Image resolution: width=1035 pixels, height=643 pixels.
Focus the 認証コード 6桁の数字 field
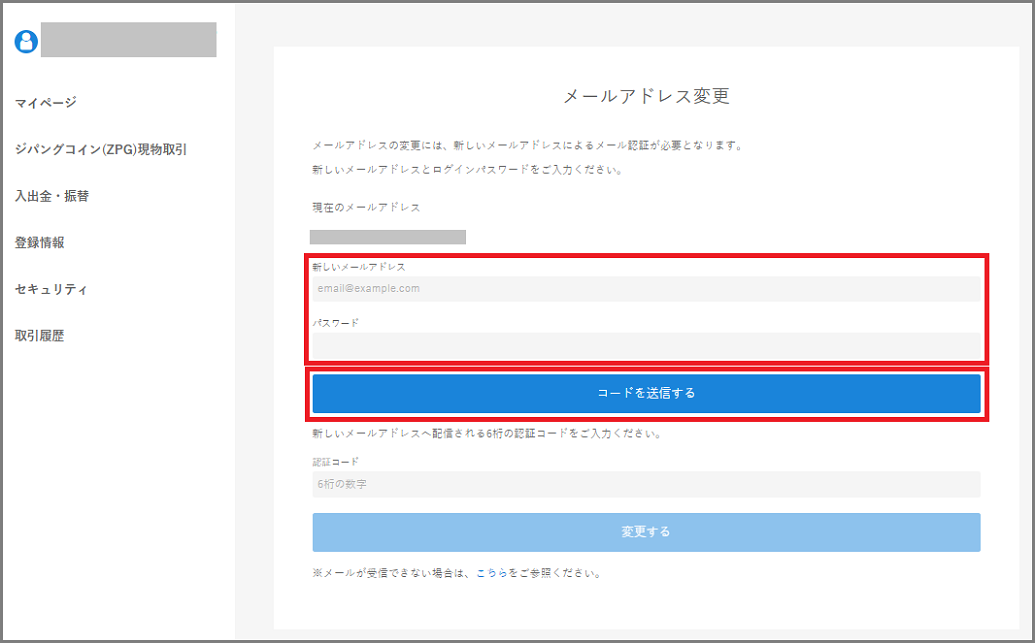point(646,484)
